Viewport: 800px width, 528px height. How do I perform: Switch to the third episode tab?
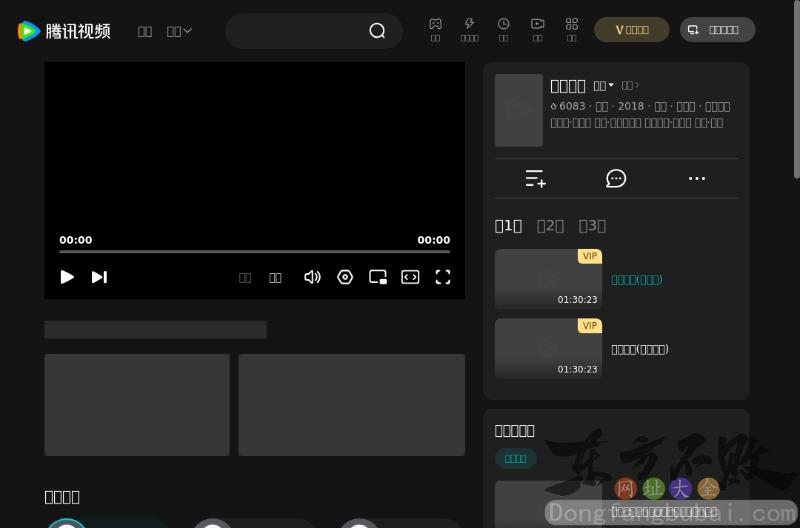[x=592, y=226]
